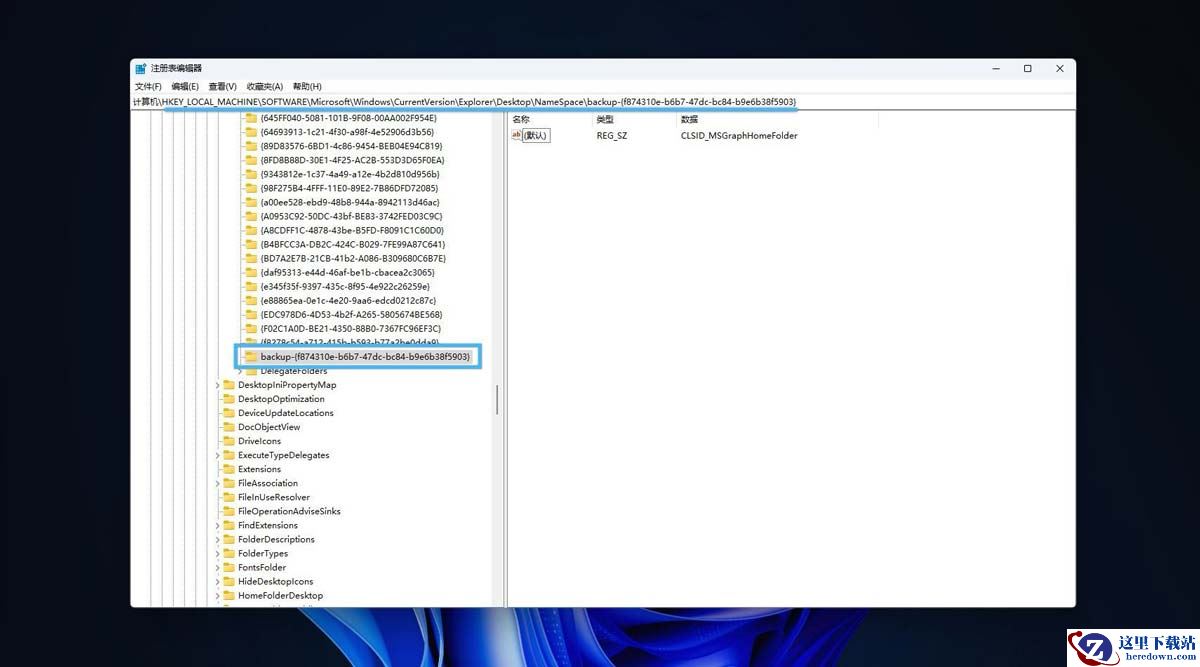Click folder icon of {98F275B4-4FFF-11E0-89E2-7B86DFD72085}
This screenshot has height=667, width=1200.
(251, 188)
